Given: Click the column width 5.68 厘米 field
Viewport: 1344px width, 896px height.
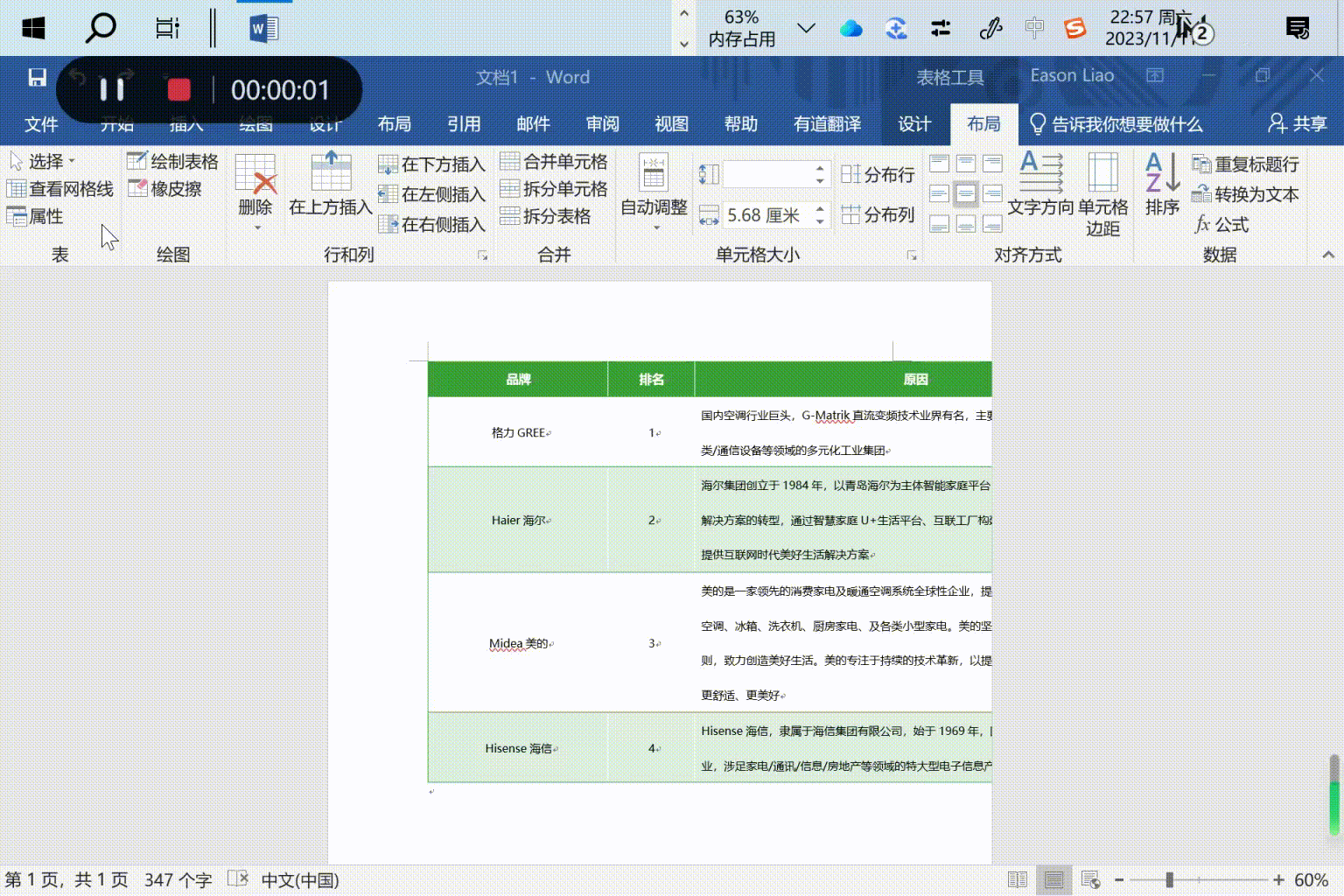Looking at the screenshot, I should (767, 215).
